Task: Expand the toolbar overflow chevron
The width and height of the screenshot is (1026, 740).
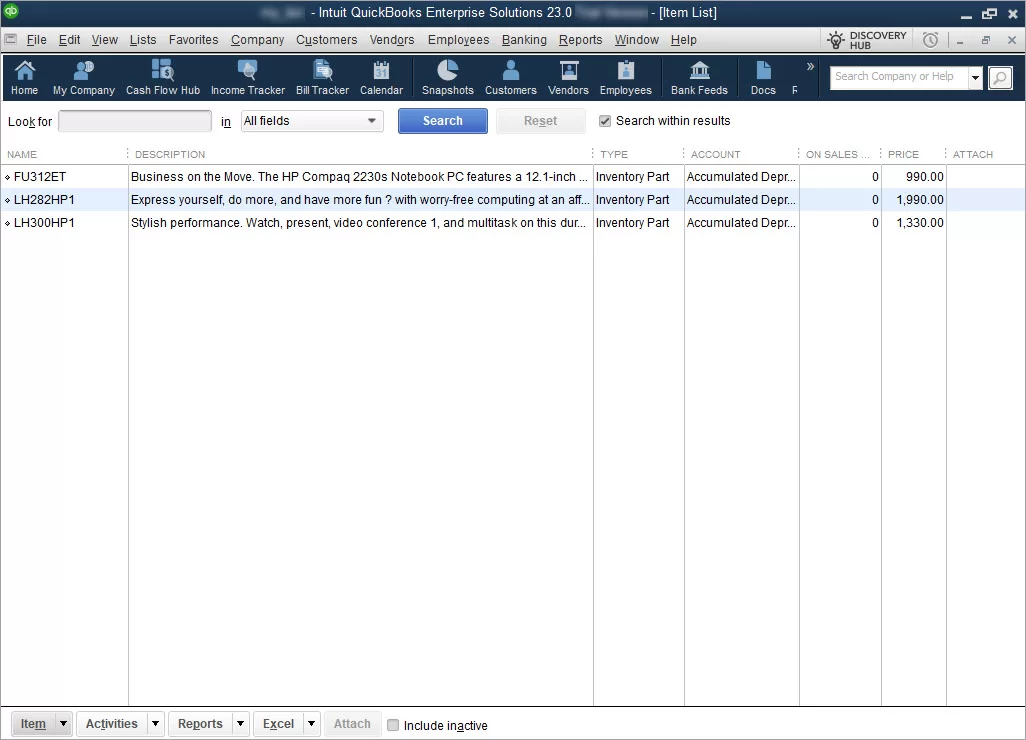Action: [x=810, y=67]
